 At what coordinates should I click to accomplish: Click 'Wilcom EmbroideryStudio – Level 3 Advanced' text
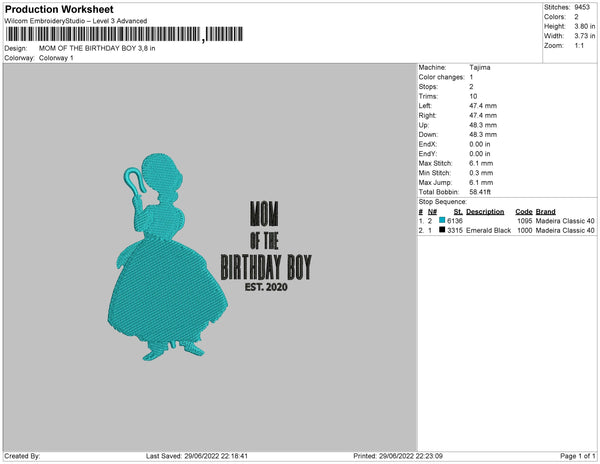[76, 21]
